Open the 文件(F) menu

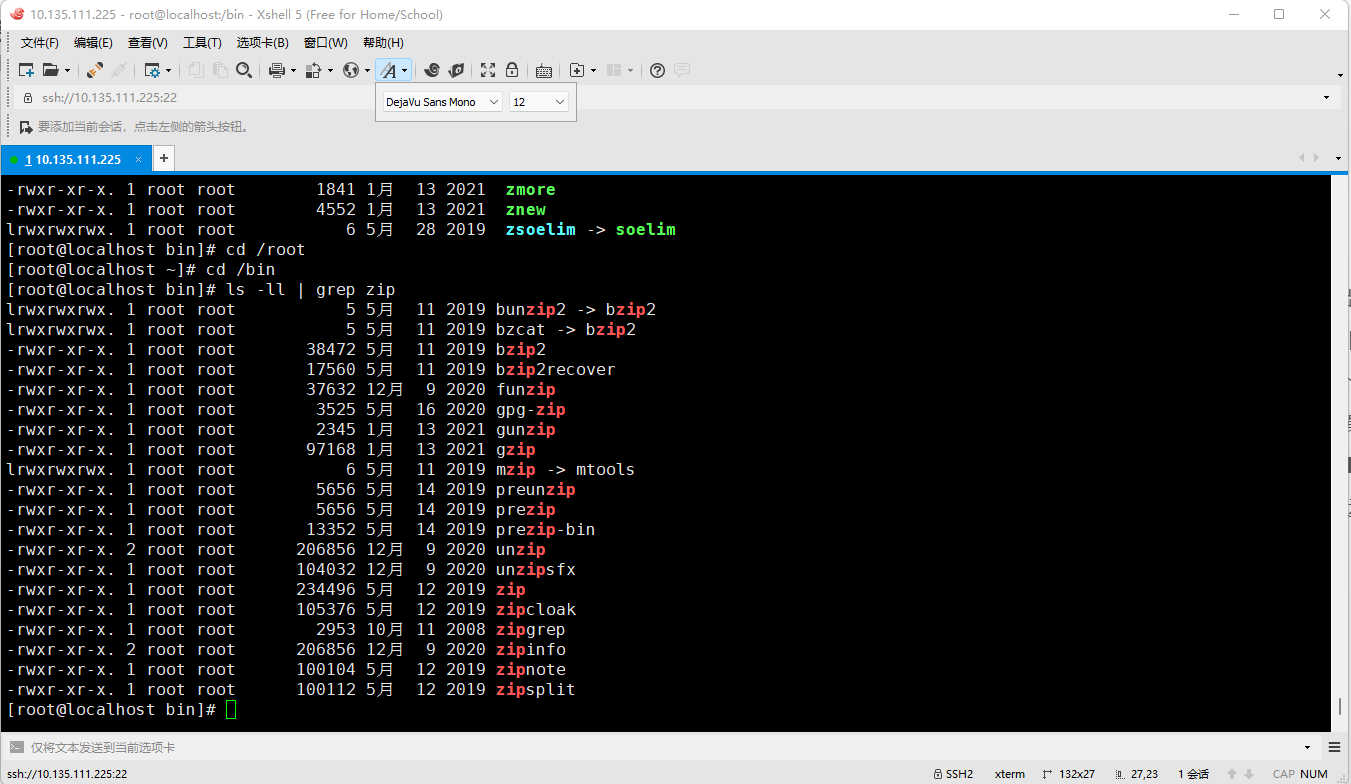tap(40, 43)
